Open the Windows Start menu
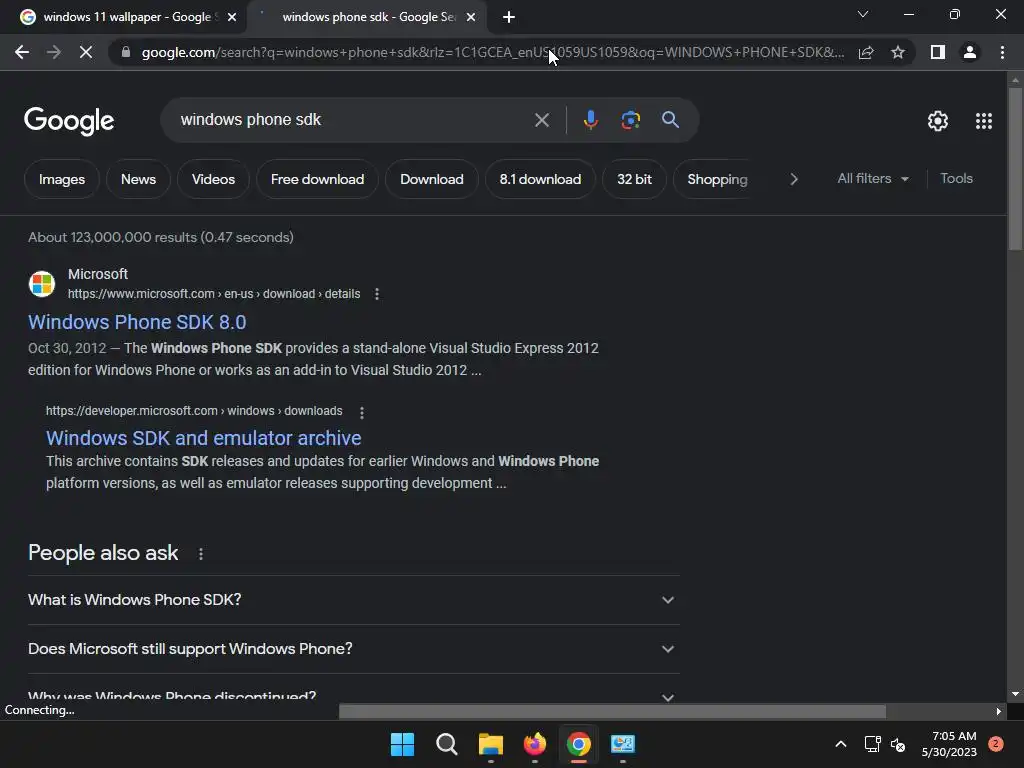 (402, 744)
